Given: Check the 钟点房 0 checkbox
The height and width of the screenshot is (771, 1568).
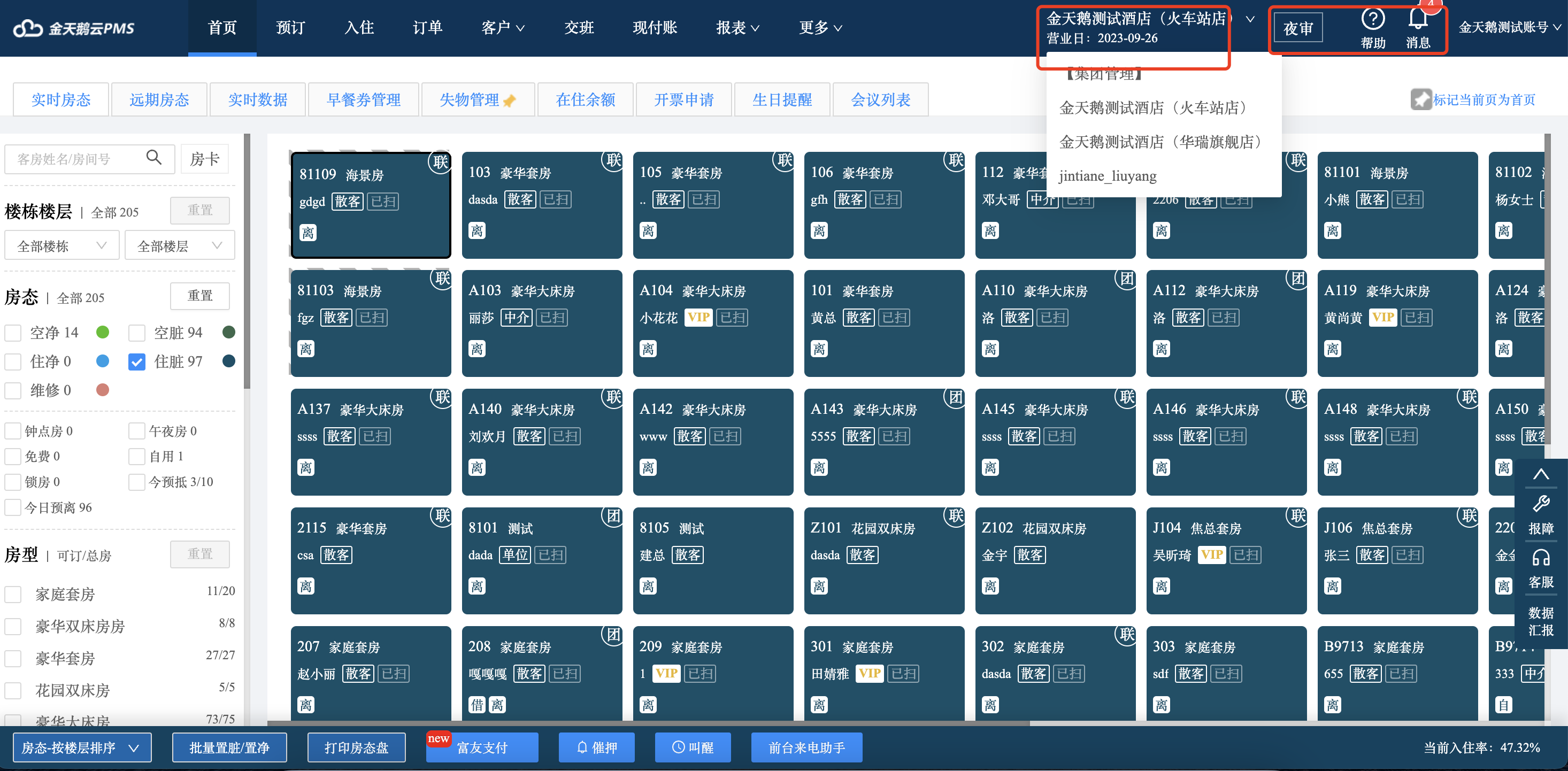Looking at the screenshot, I should click(x=13, y=431).
